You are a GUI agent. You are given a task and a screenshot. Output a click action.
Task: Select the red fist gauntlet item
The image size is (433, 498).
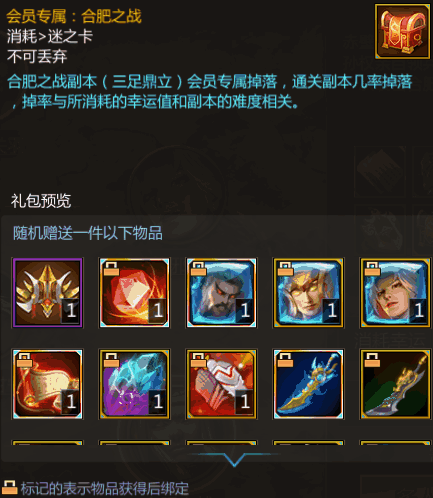[x=221, y=384]
